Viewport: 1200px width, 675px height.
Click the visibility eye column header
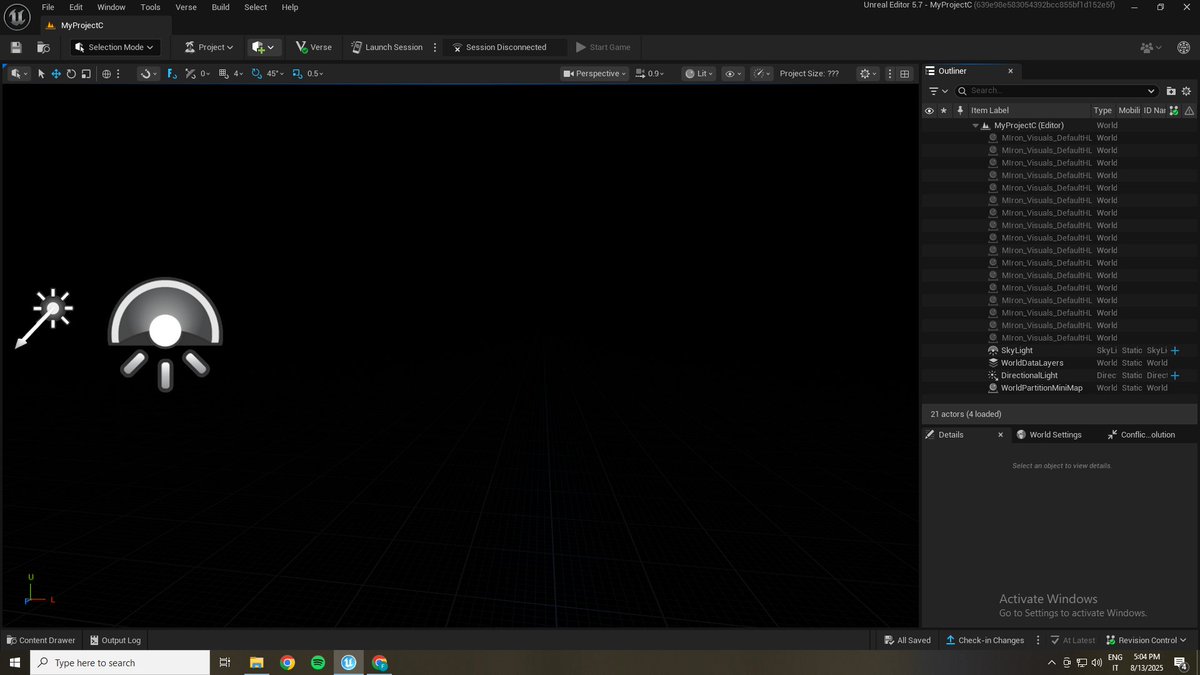coord(929,110)
